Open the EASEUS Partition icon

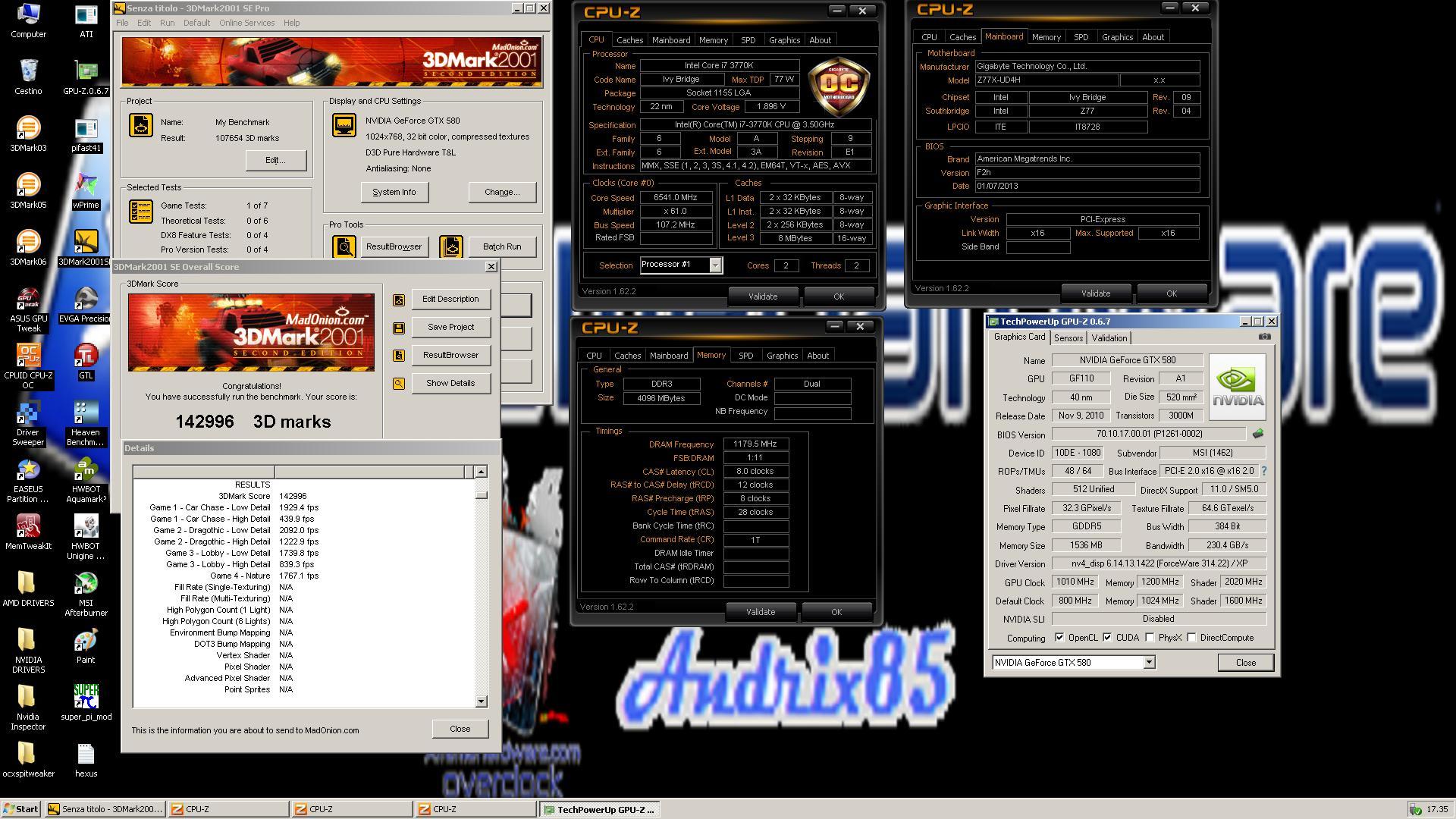tap(28, 481)
